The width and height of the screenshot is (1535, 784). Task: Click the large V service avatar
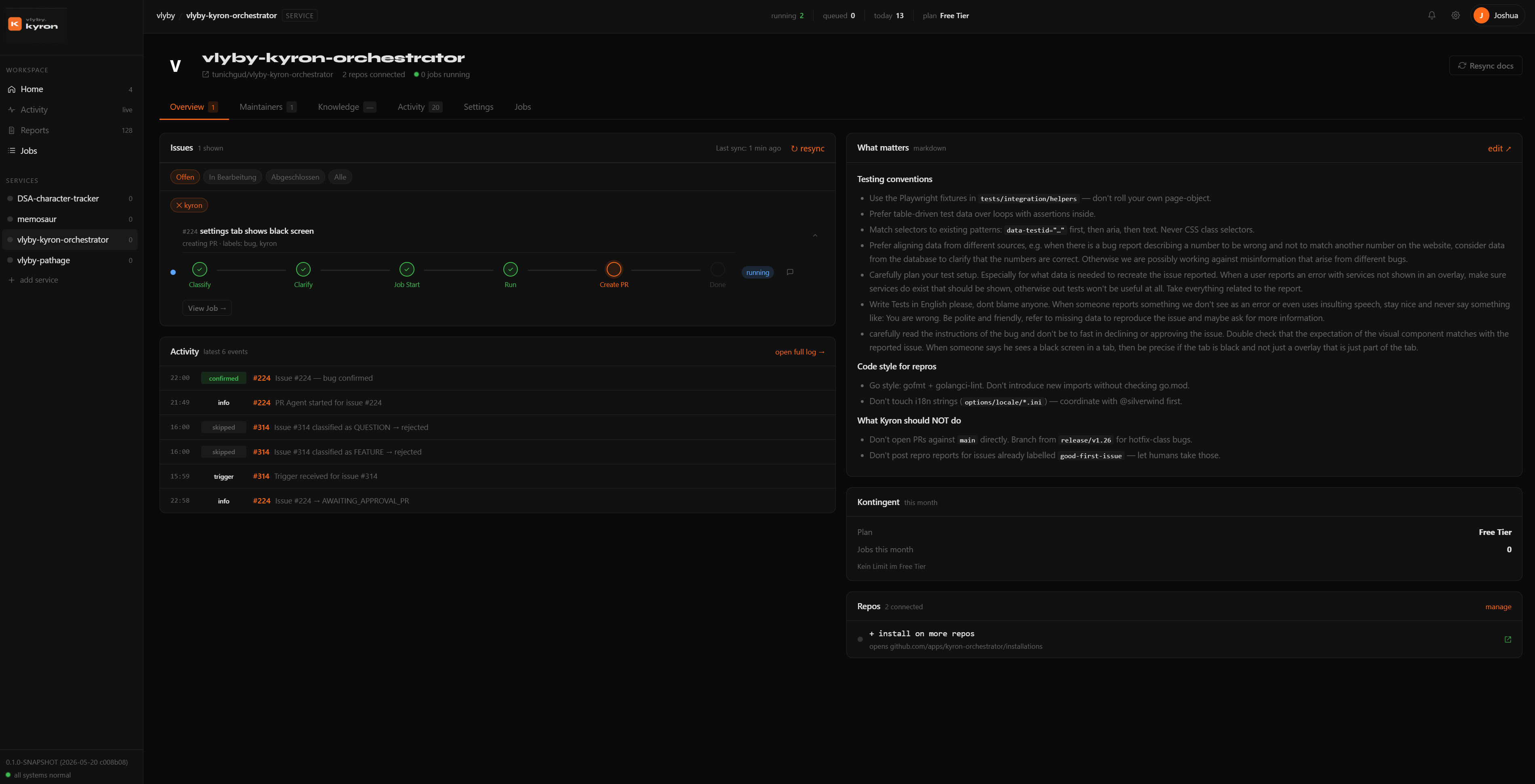[x=175, y=65]
